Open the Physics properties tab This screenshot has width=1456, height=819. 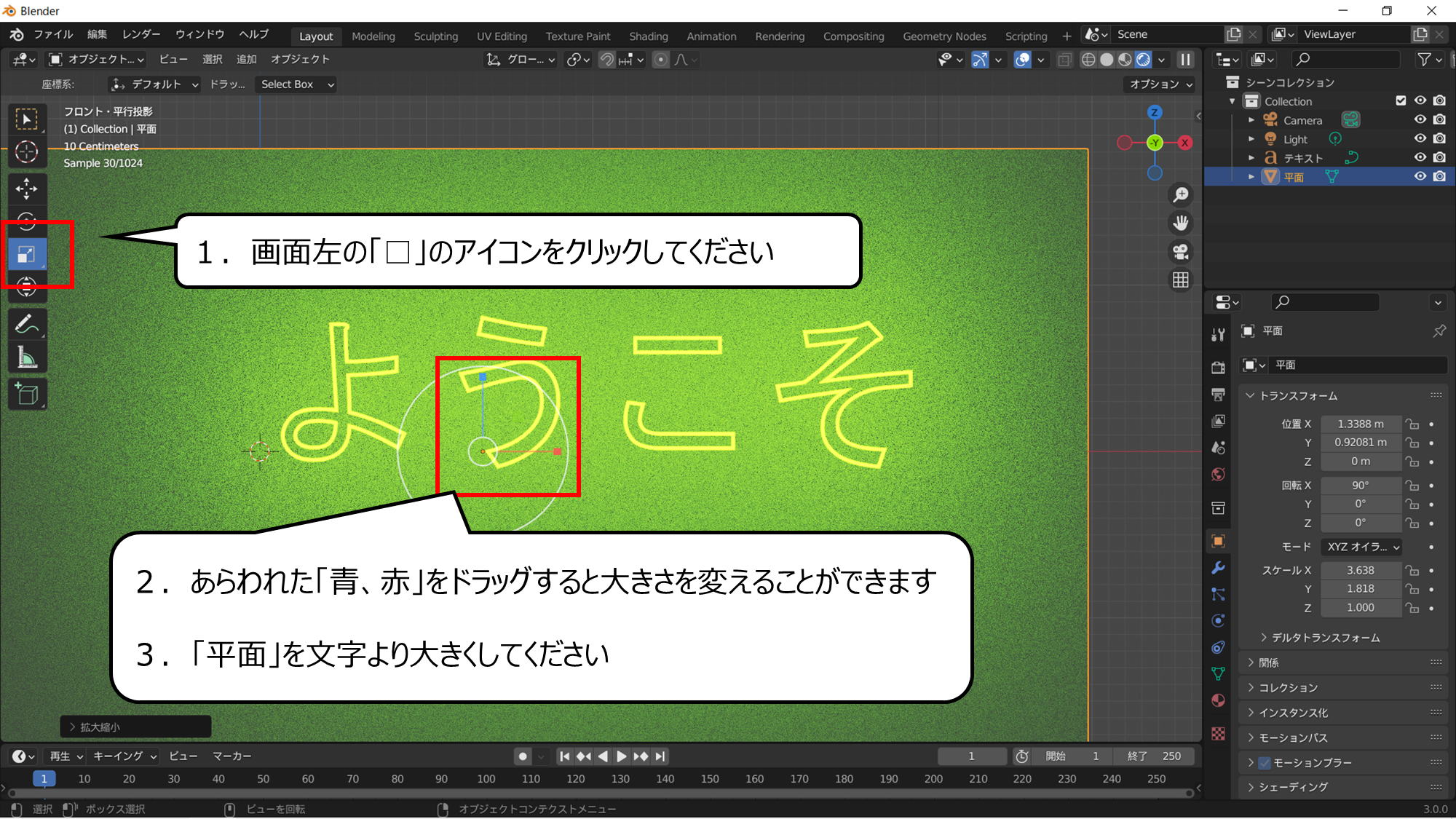point(1218,621)
